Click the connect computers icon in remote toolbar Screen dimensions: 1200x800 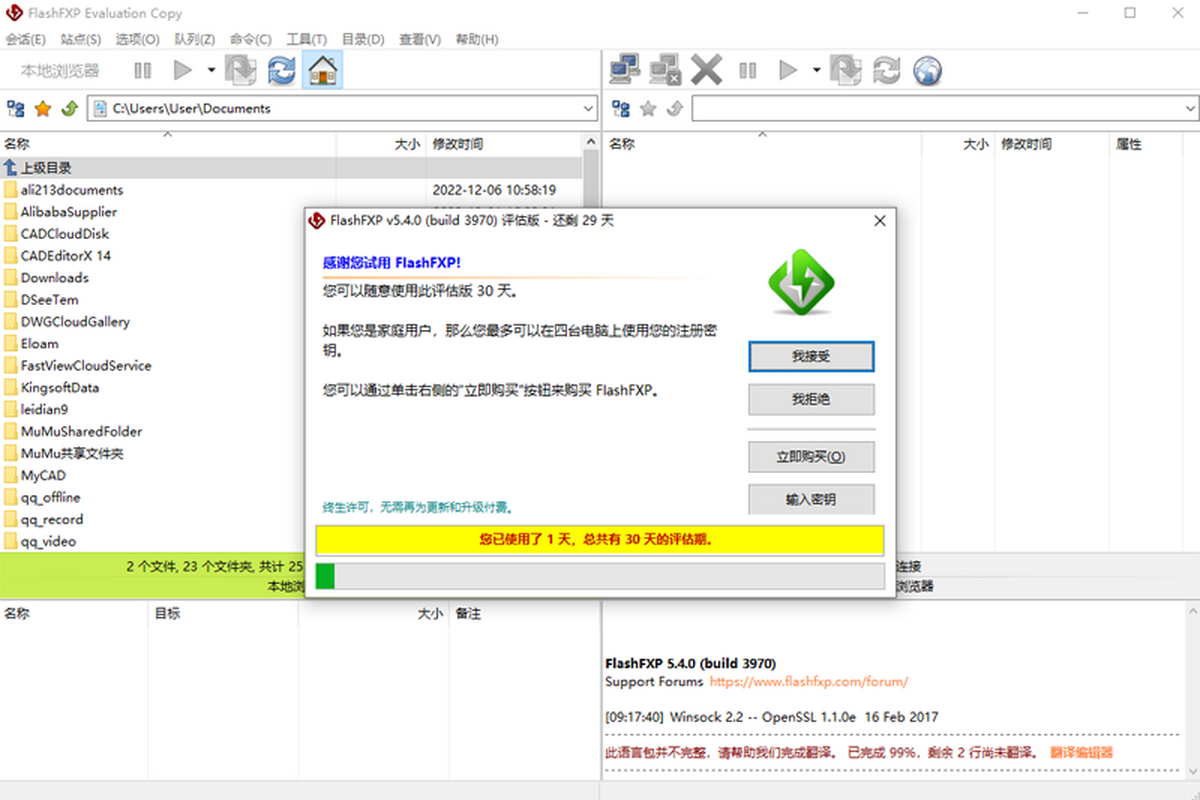[625, 70]
